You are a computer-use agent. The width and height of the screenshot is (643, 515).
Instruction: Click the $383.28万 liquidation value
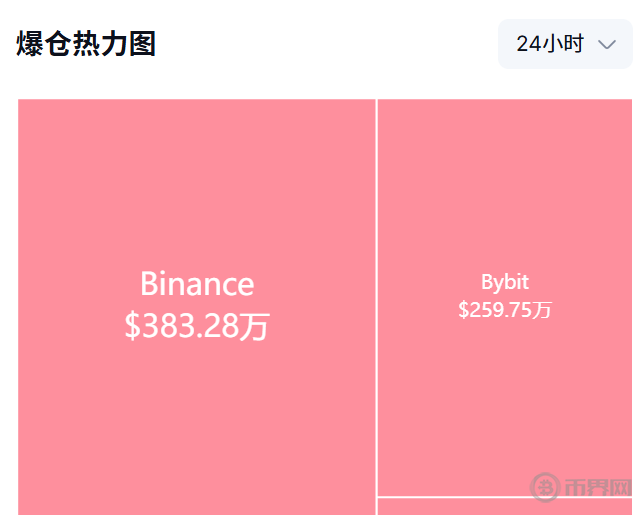[197, 326]
